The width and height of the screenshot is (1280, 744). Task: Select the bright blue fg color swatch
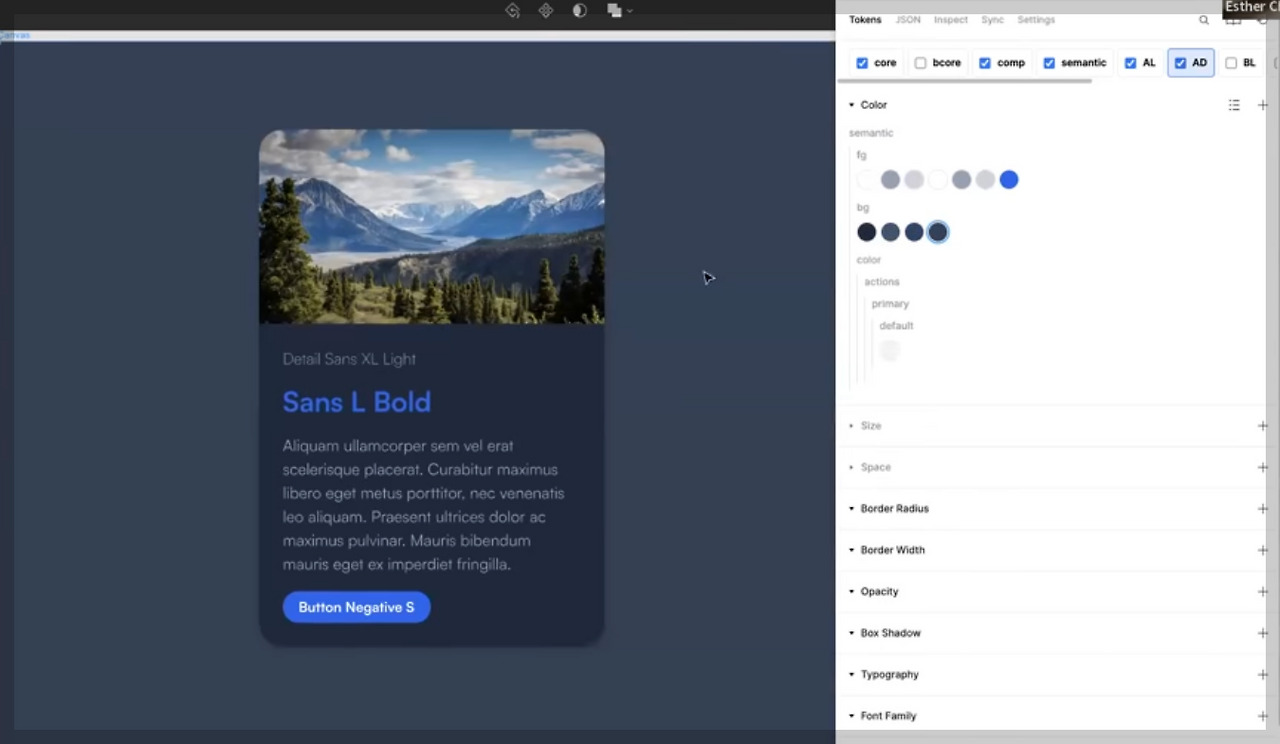pos(1008,179)
